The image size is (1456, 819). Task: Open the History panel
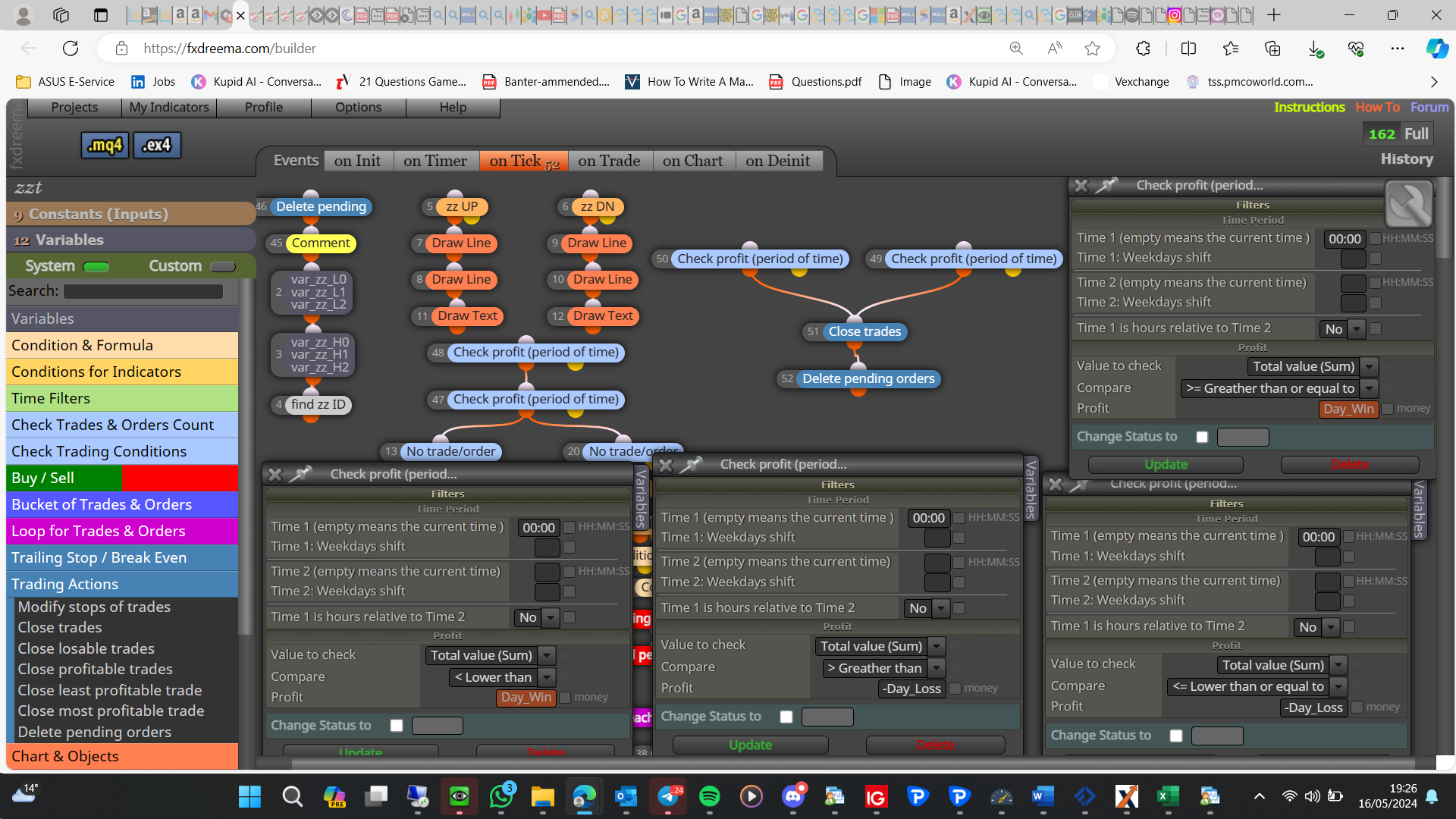[x=1407, y=159]
